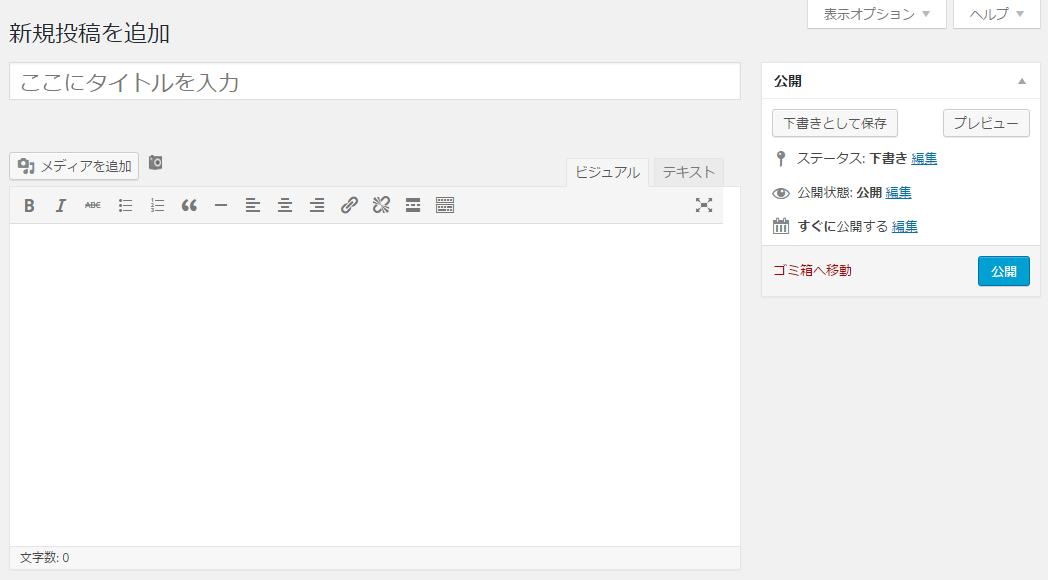Switch to the ビジュアル editor tab
1048x580 pixels.
click(x=607, y=172)
